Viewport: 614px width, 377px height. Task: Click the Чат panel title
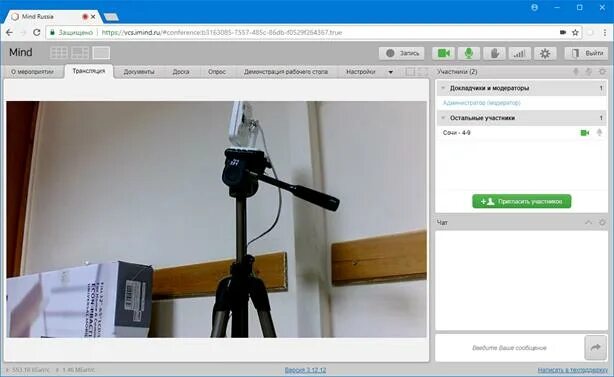pyautogui.click(x=442, y=222)
